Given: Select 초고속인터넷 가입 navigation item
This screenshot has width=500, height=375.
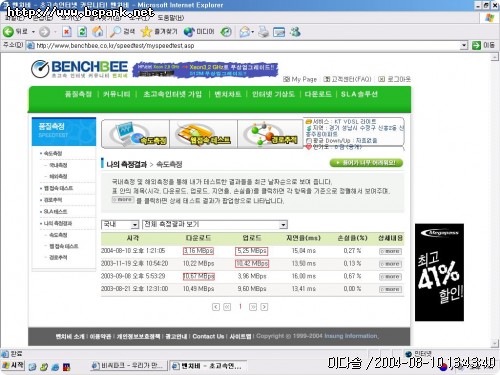Looking at the screenshot, I should pyautogui.click(x=172, y=94).
